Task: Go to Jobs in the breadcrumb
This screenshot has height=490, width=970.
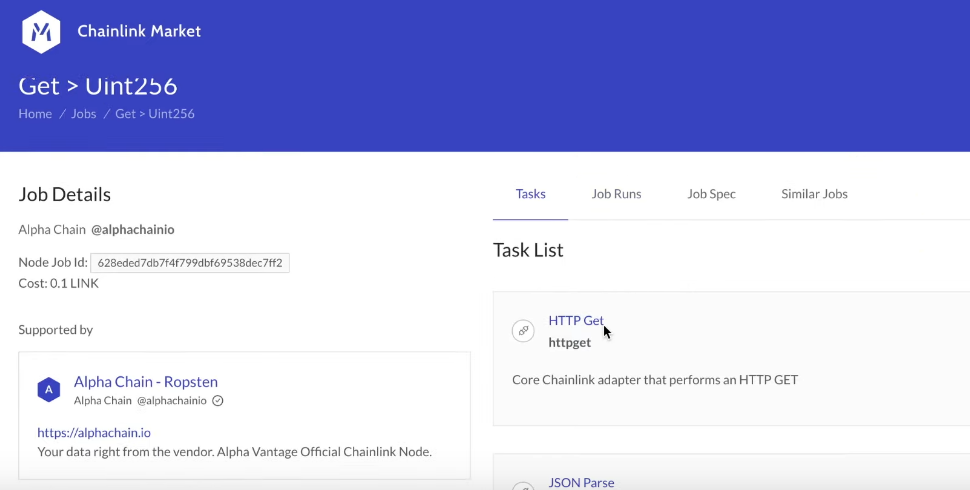Action: click(x=84, y=114)
